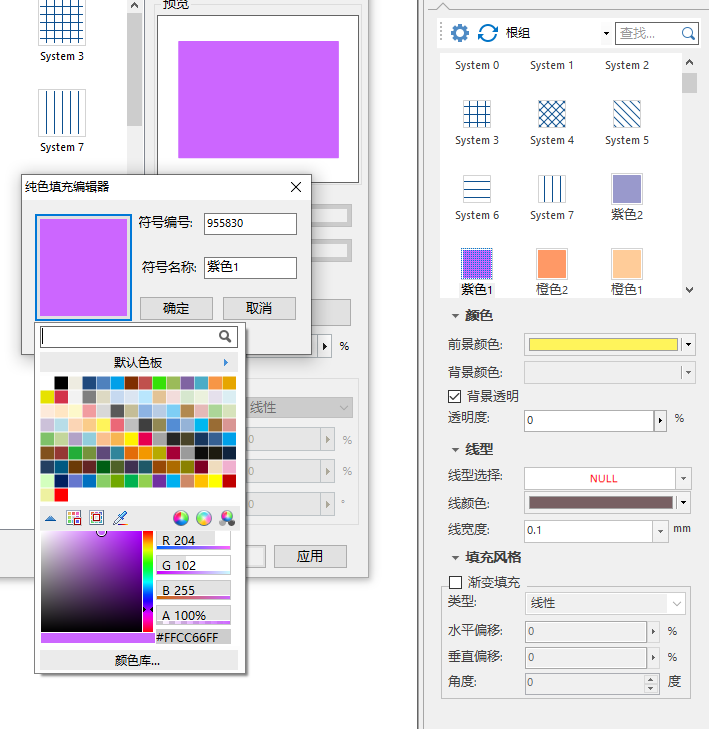
Task: Collapse the 颜色 section
Action: tap(456, 316)
